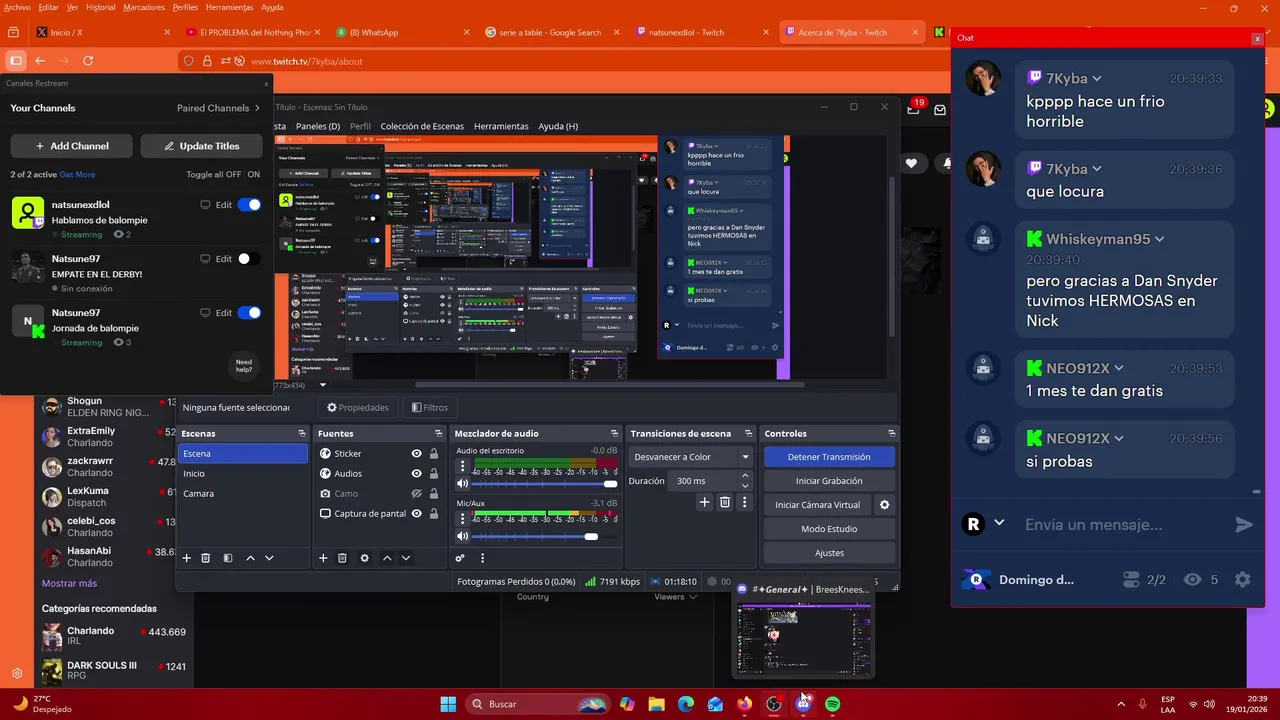Open the Ayuda (H) menu in OBS
Screen dimensions: 1280x720
tap(558, 126)
